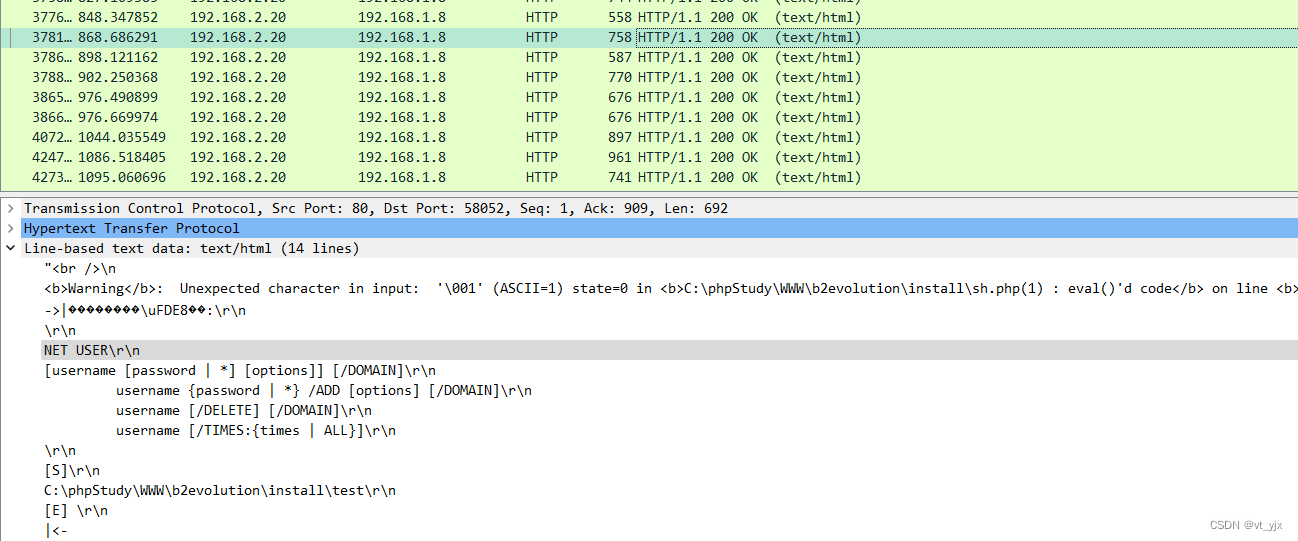Collapse the Line-based text data arrow
The image size is (1298, 541).
coord(10,248)
